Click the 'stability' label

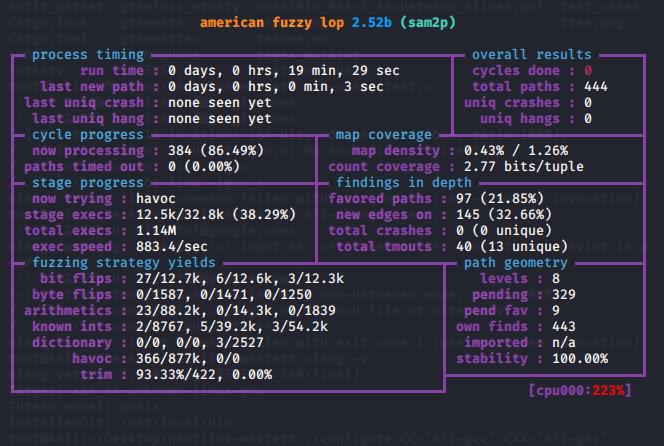point(492,359)
